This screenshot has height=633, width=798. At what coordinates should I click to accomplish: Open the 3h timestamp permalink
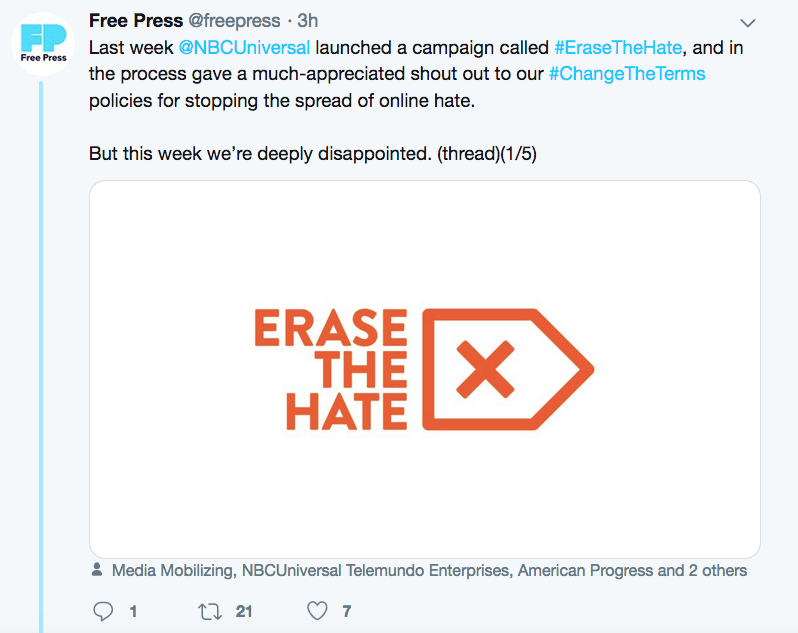point(307,21)
